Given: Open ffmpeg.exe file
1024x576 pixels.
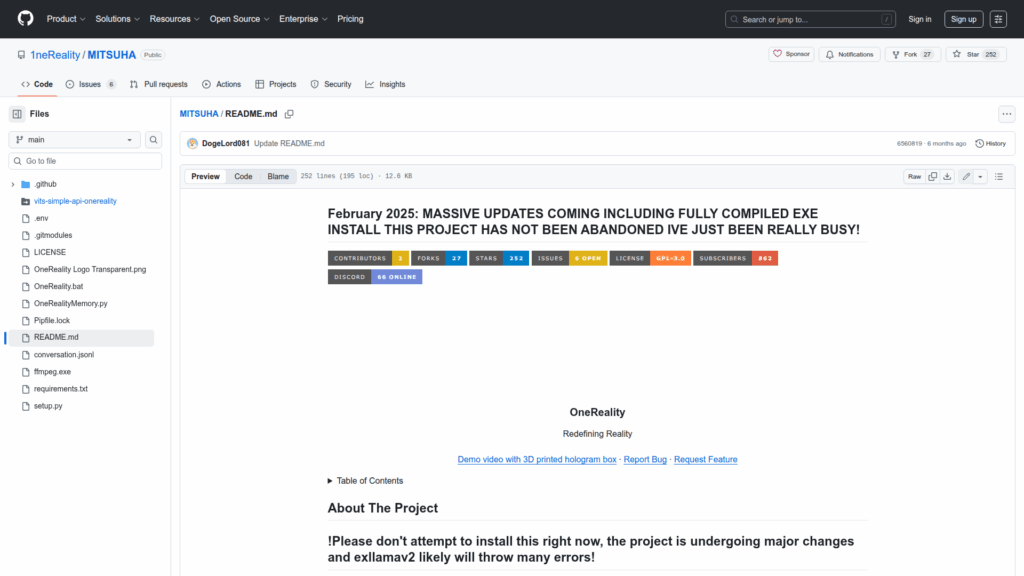Looking at the screenshot, I should click(52, 372).
